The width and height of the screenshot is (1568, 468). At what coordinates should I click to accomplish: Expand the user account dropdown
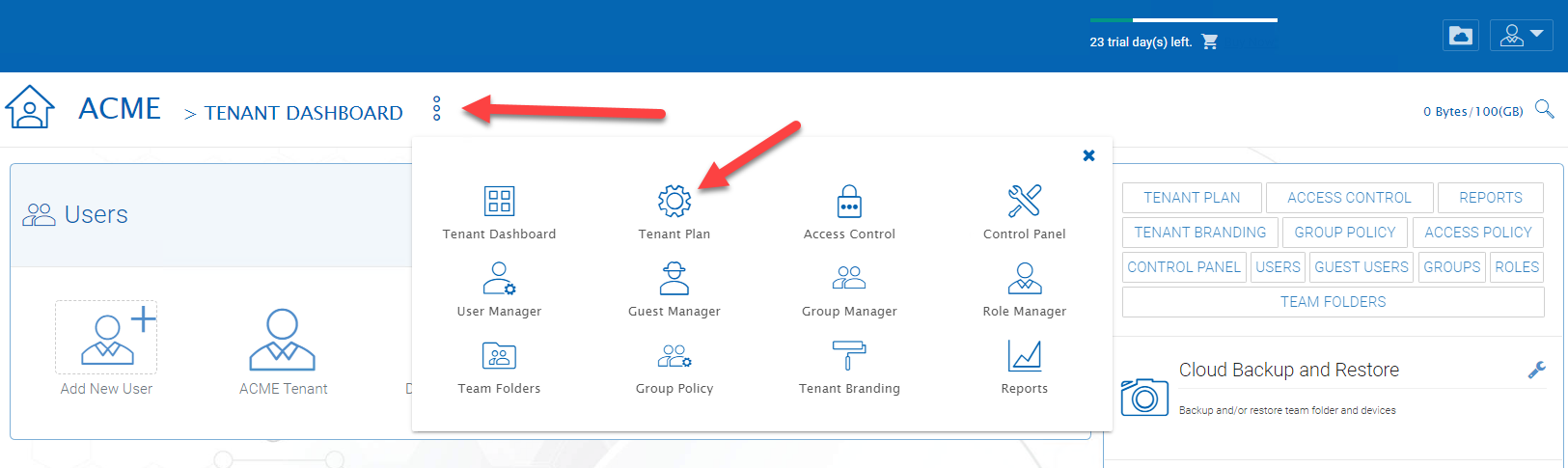[x=1522, y=36]
